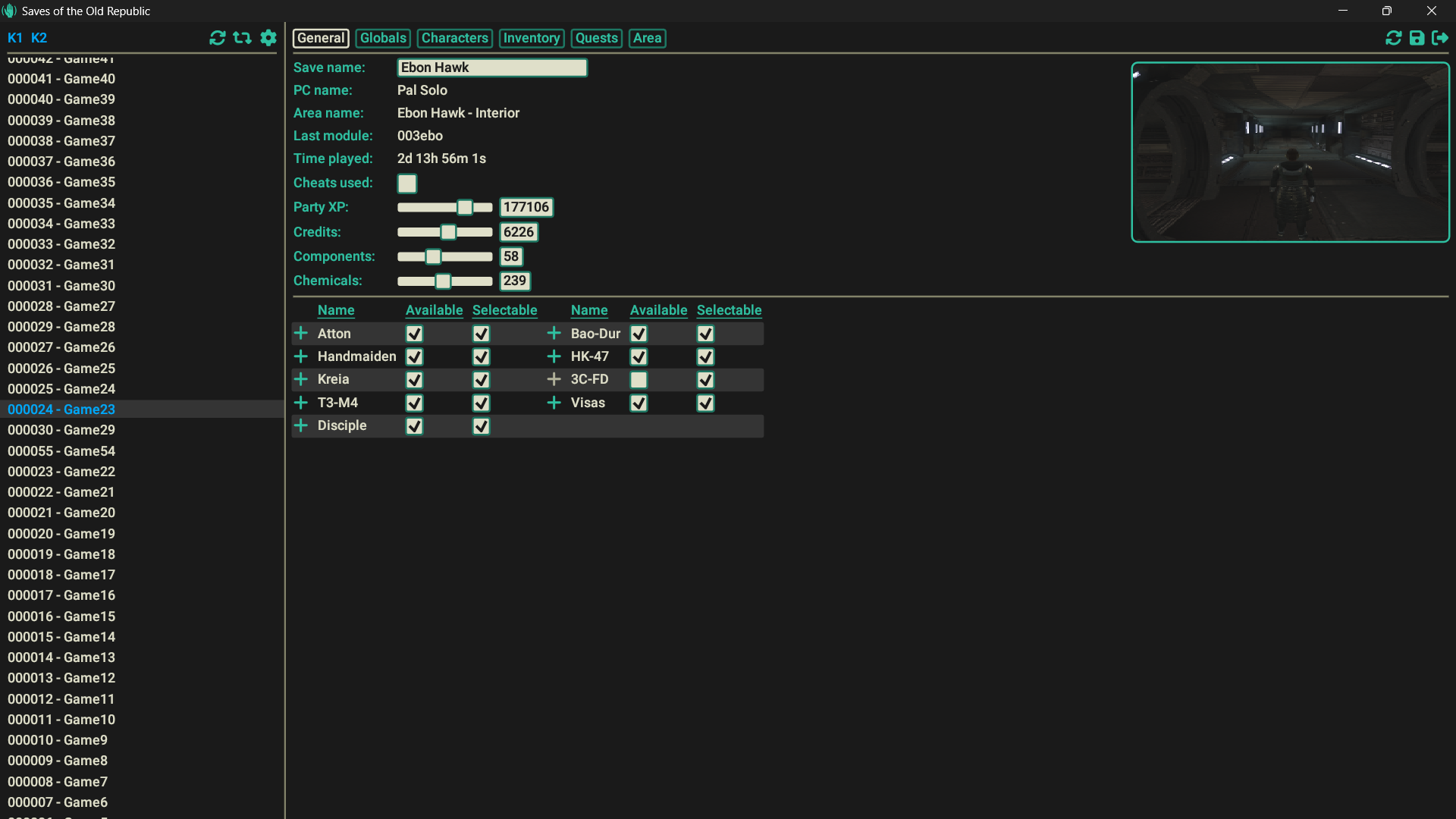The width and height of the screenshot is (1456, 819).
Task: Click the Credits slider handle
Action: [448, 232]
